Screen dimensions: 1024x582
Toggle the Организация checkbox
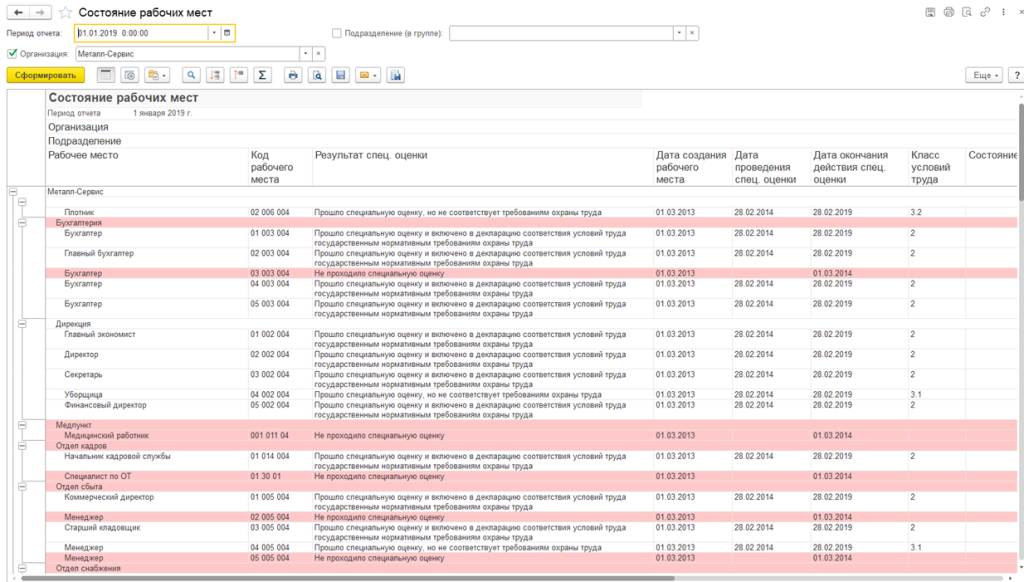click(12, 54)
